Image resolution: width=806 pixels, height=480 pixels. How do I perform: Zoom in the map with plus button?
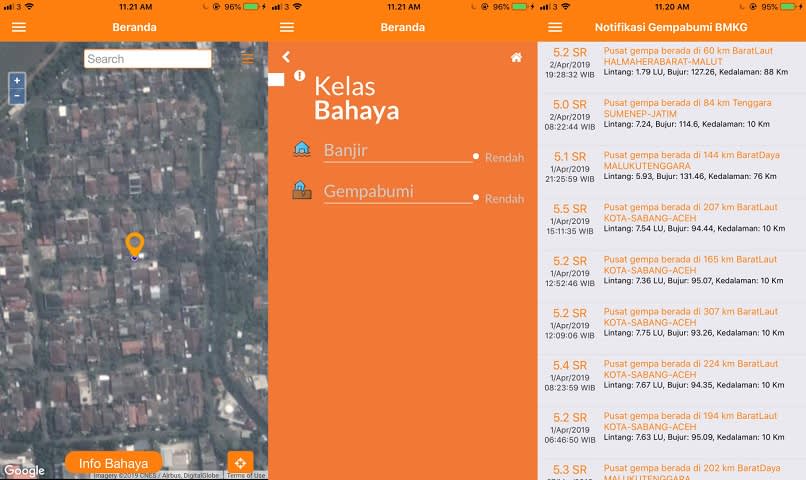tap(17, 81)
